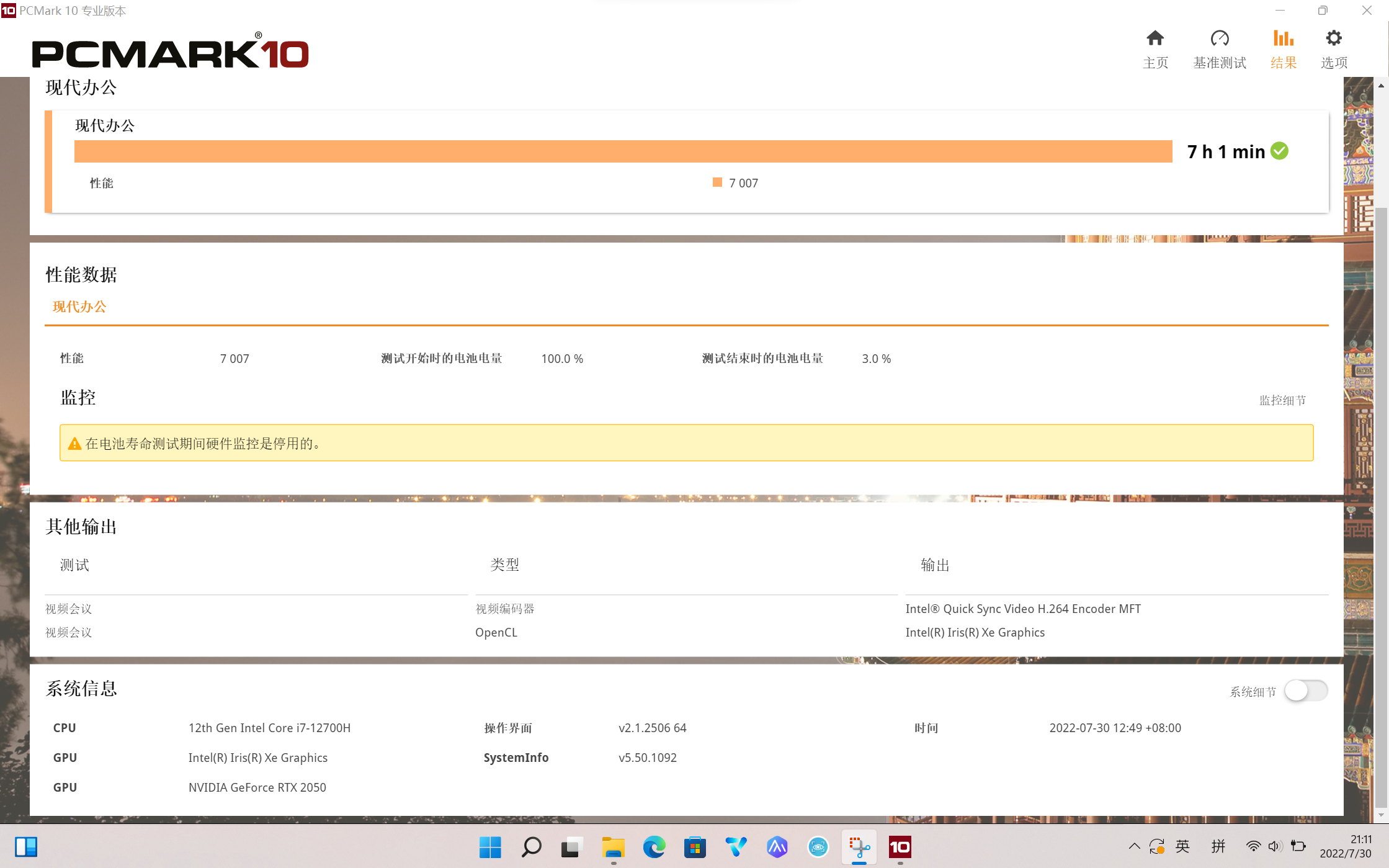Screen dimensions: 1389x868
Task: Click the 12th Gen Intel Core i7-12700H text
Action: click(x=269, y=728)
